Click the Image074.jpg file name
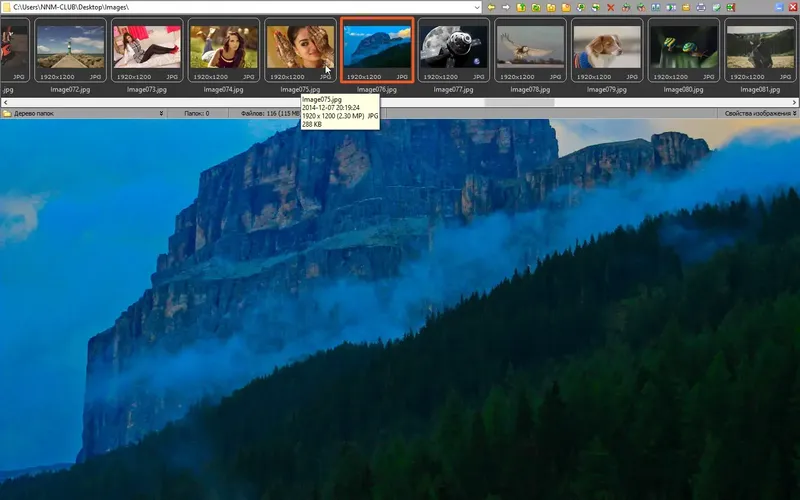Screen dimensions: 800x500 pos(223,89)
